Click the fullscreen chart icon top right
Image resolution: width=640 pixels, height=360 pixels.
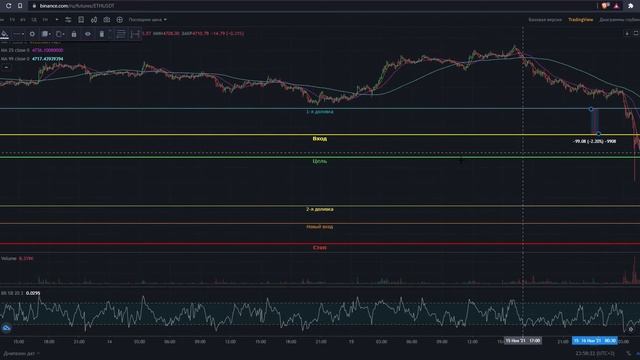coord(636,33)
